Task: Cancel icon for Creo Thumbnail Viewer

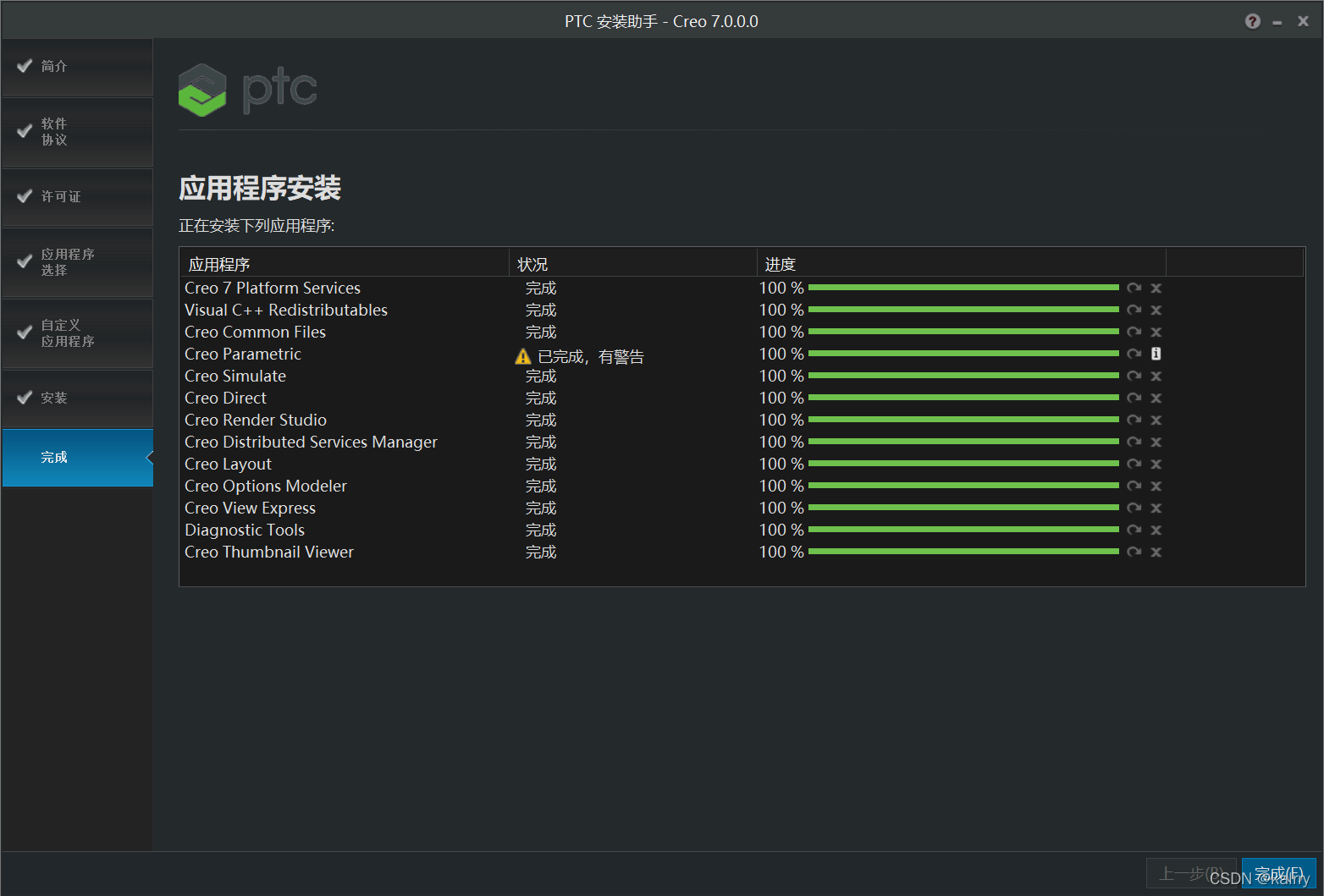Action: tap(1156, 552)
